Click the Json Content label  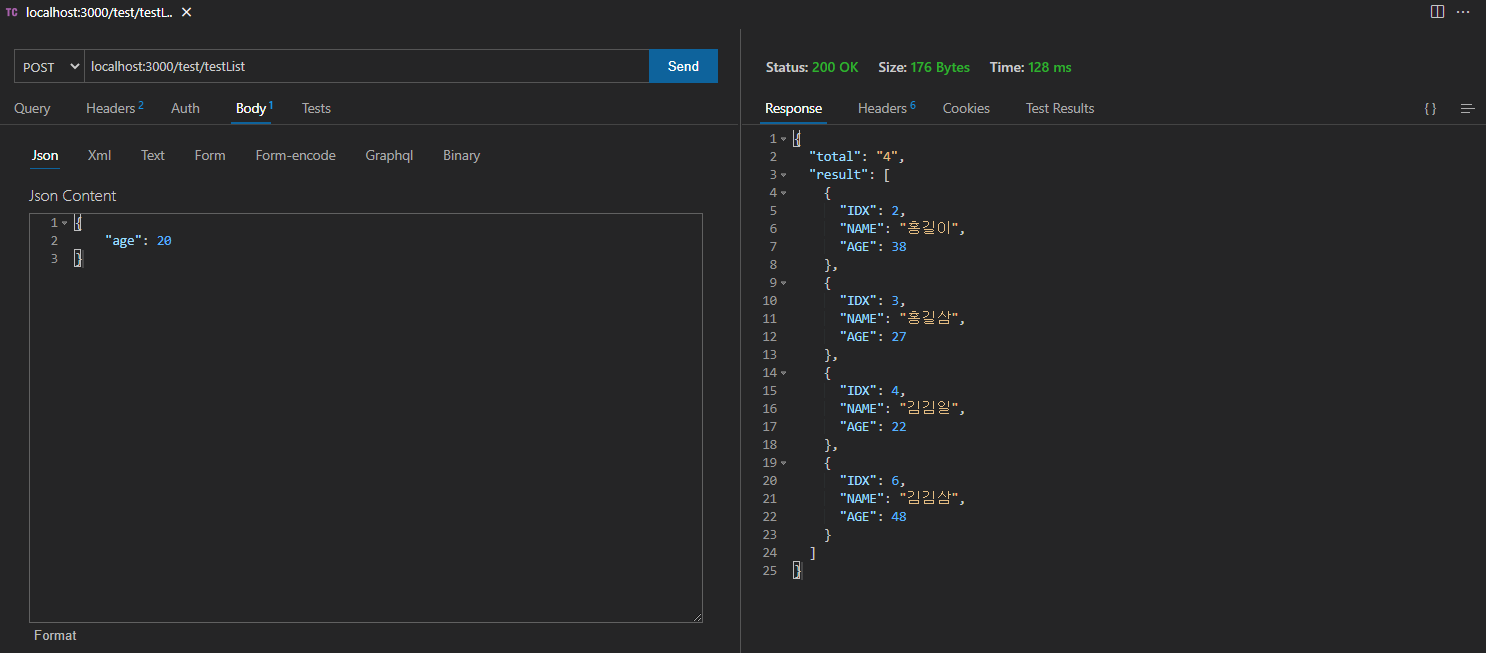pyautogui.click(x=73, y=196)
